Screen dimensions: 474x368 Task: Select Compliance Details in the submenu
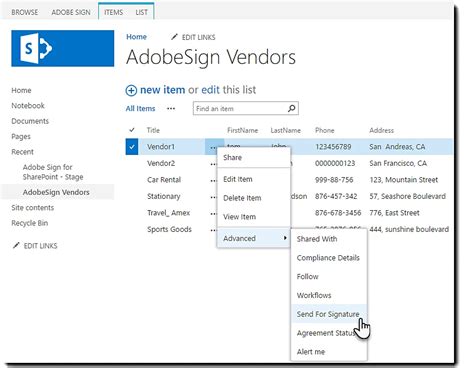point(329,258)
